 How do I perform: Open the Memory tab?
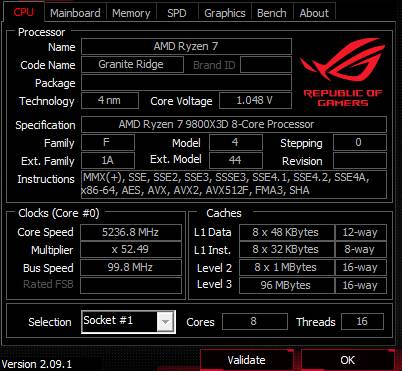pos(131,13)
